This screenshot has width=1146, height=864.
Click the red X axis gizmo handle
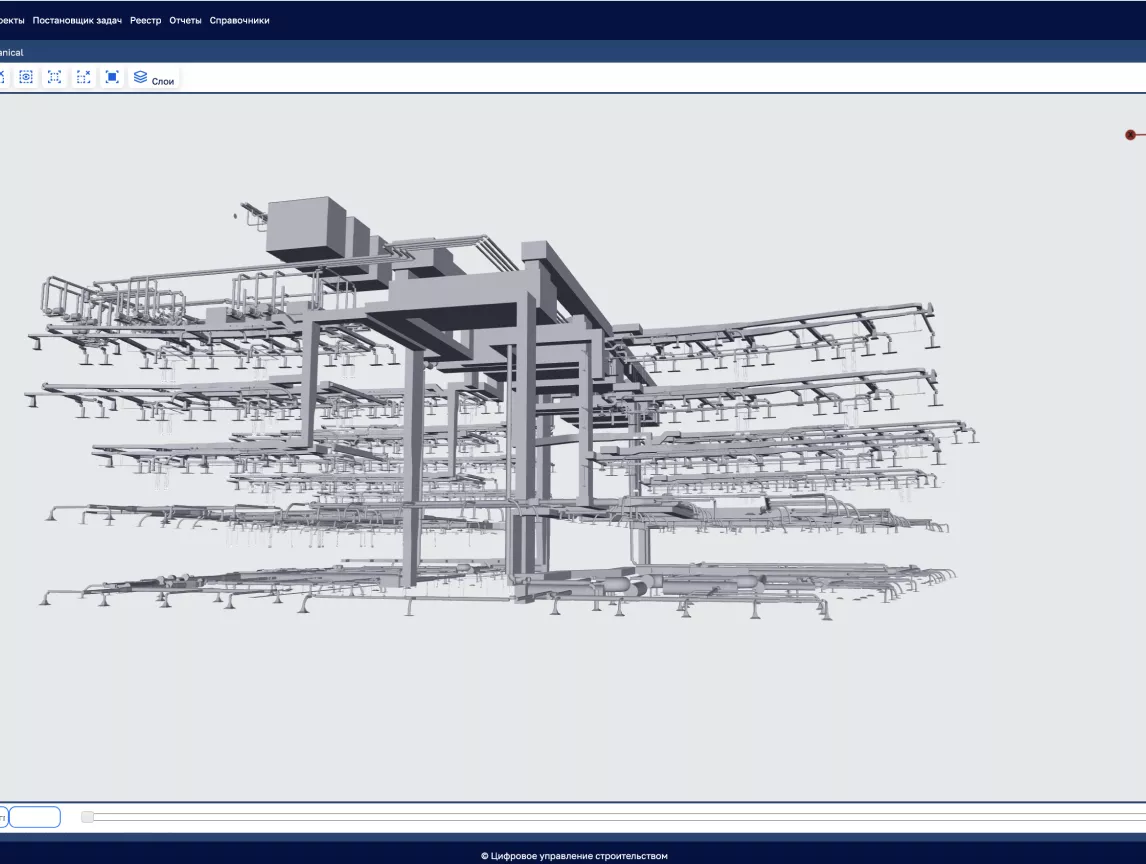coord(1131,135)
